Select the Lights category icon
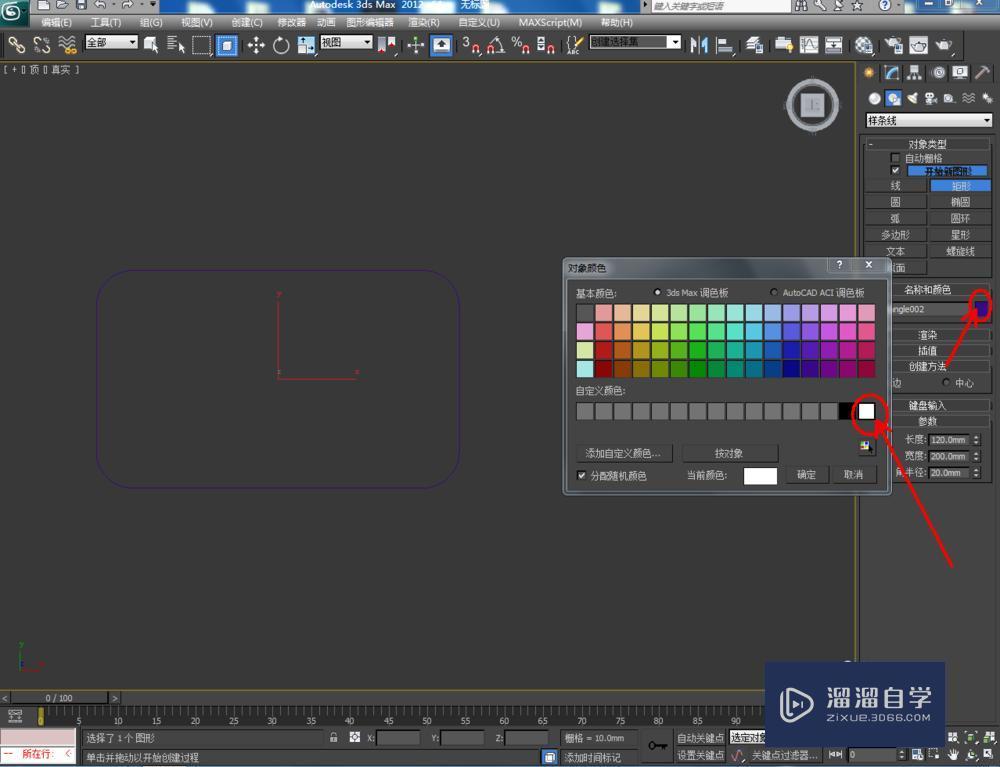This screenshot has height=767, width=1000. point(912,98)
